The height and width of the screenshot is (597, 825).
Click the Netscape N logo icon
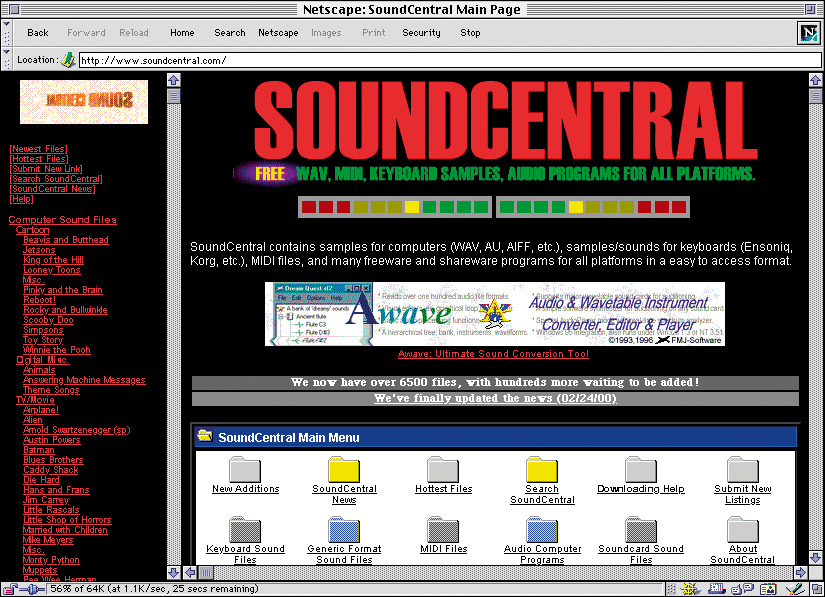pos(809,33)
